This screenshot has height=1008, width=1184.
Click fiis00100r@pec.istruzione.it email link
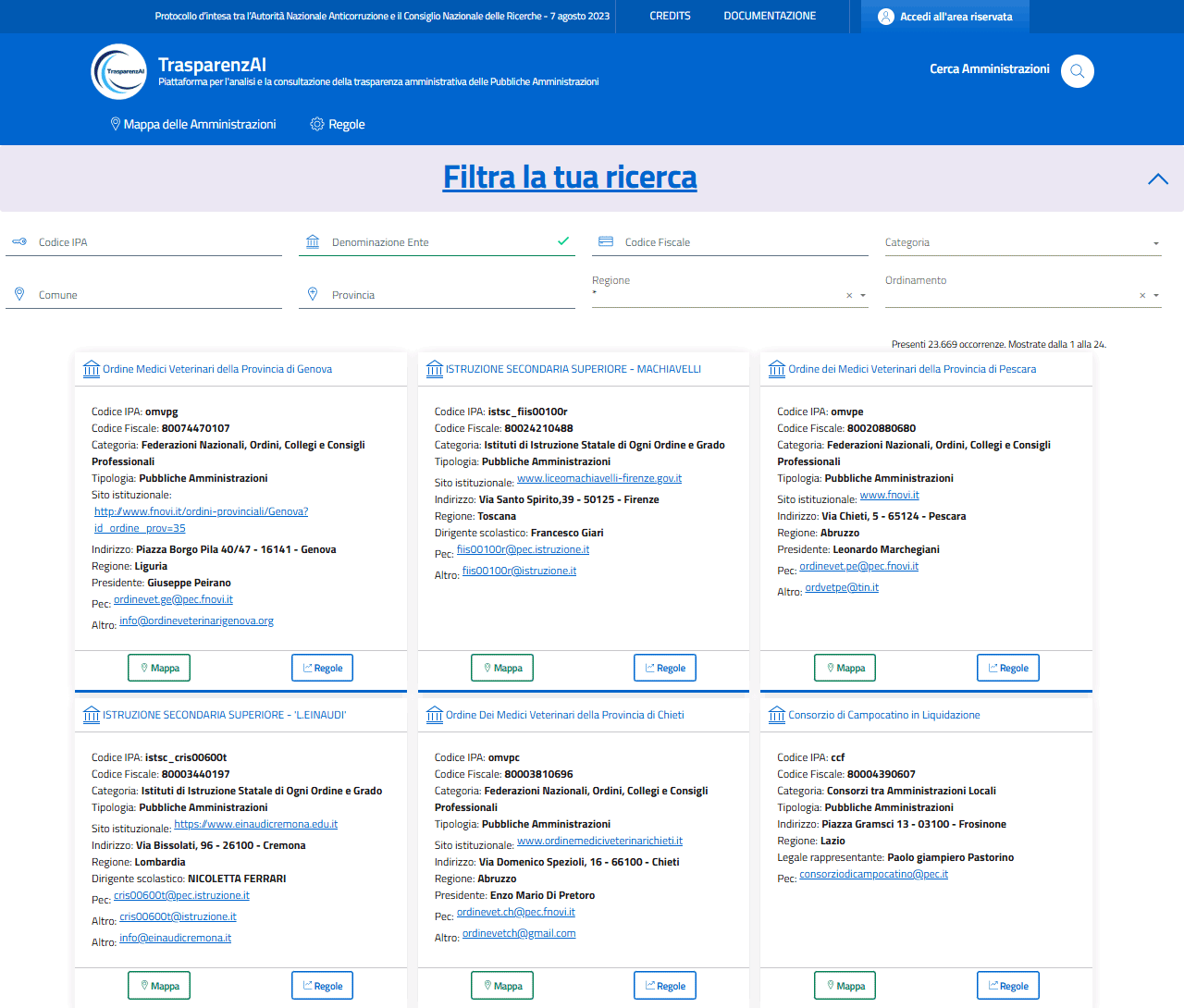point(523,549)
